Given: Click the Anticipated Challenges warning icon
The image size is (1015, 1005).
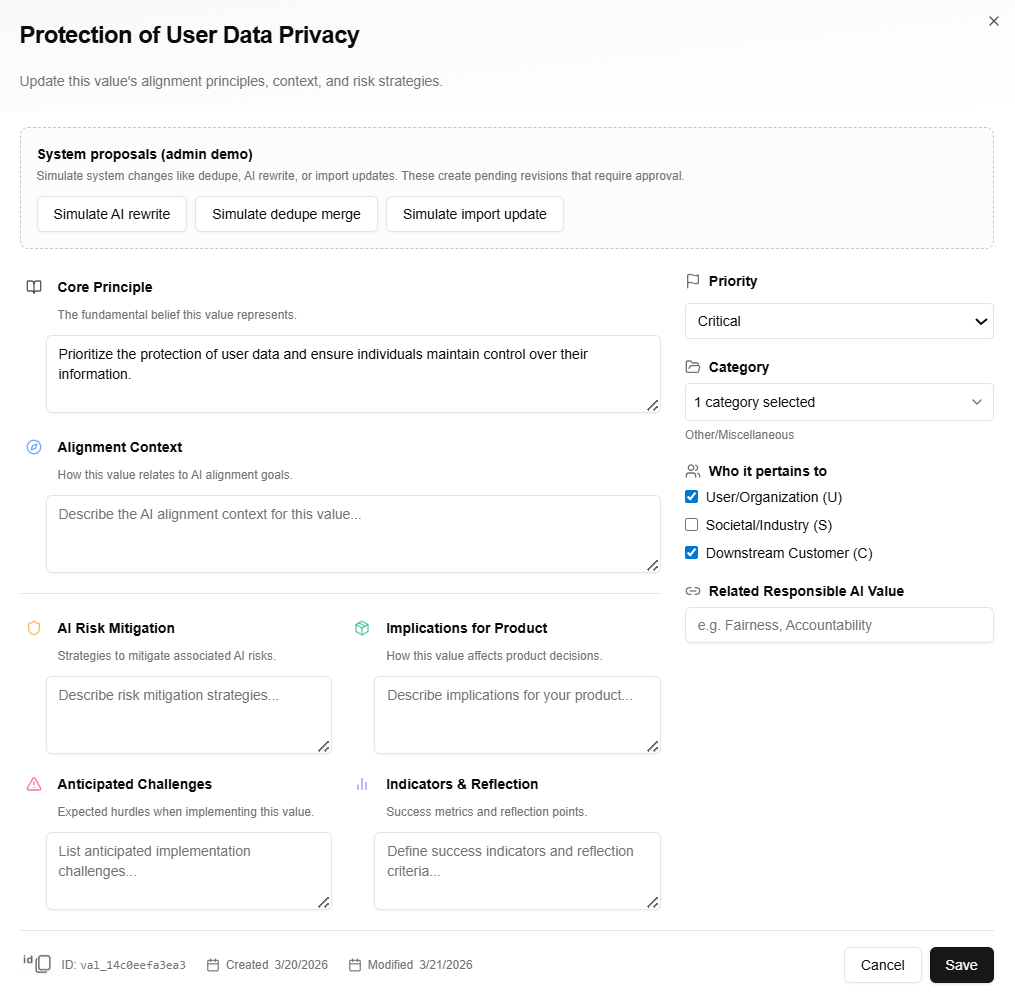Looking at the screenshot, I should coord(34,784).
